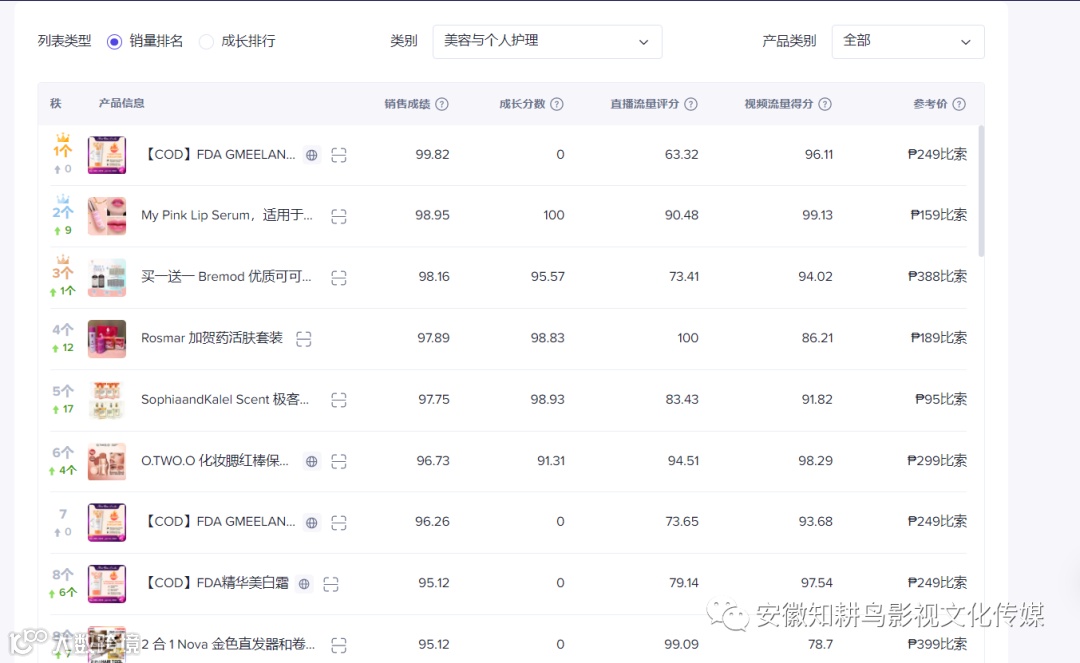
Task: Open the O.TWO.O 化妆腮红棒 product link
Action: [215, 460]
